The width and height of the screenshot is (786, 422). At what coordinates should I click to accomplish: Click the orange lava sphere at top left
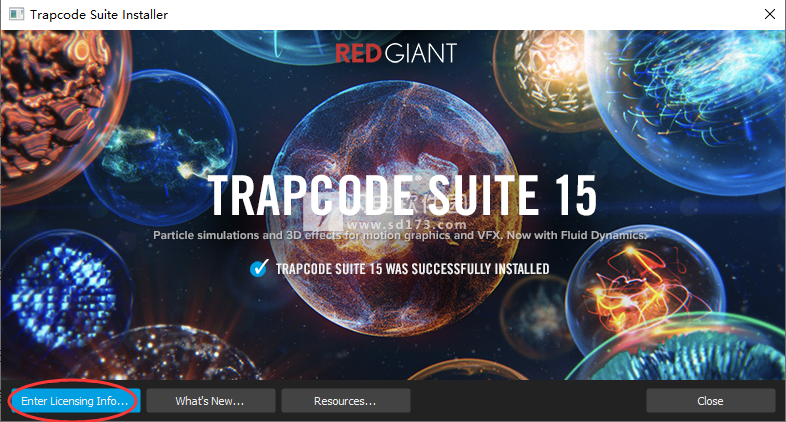pos(50,90)
